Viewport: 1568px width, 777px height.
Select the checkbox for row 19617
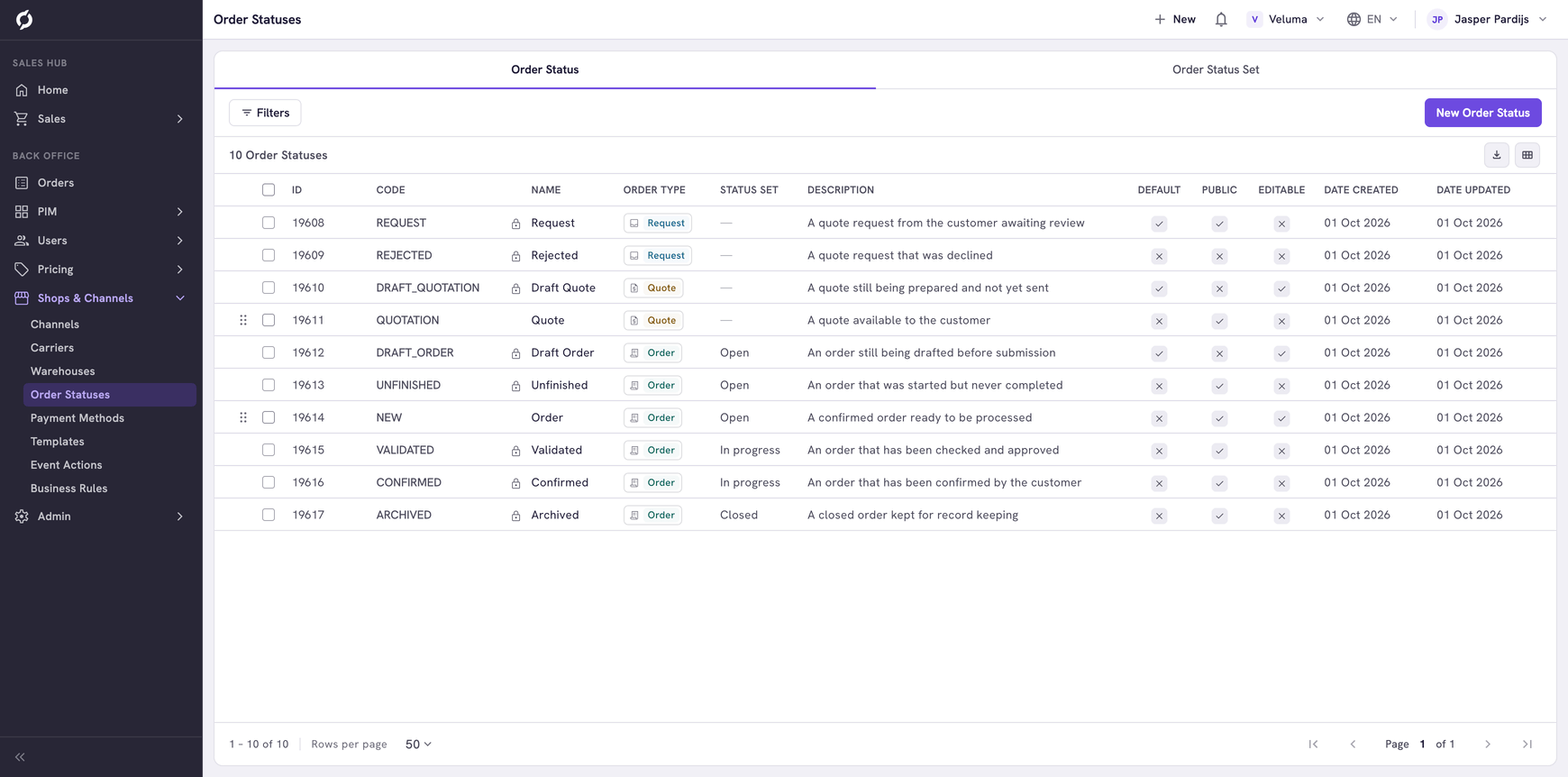coord(269,515)
